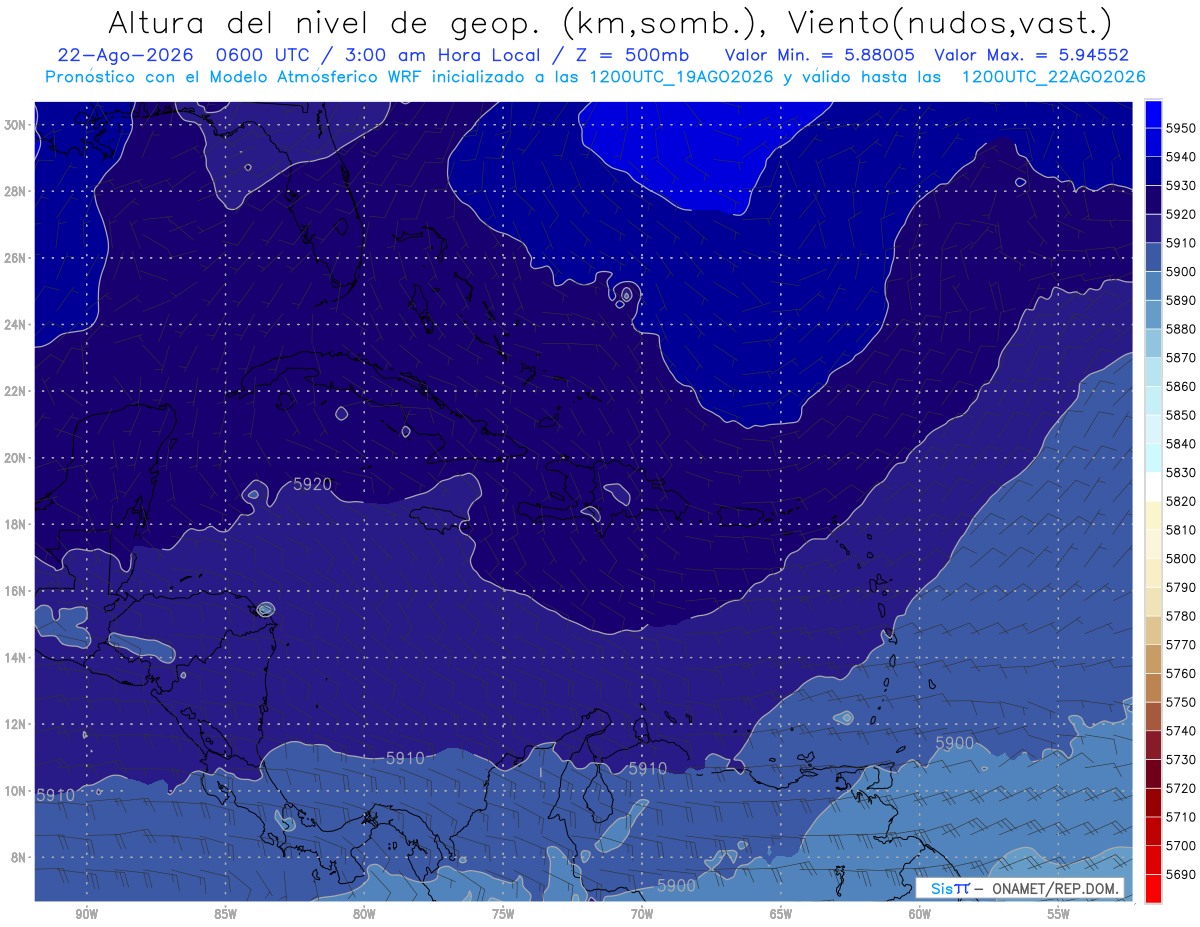Screen dimensions: 1200x927
Task: Click the 'Valor Max. = 5.94552' readout
Action: [x=1031, y=55]
